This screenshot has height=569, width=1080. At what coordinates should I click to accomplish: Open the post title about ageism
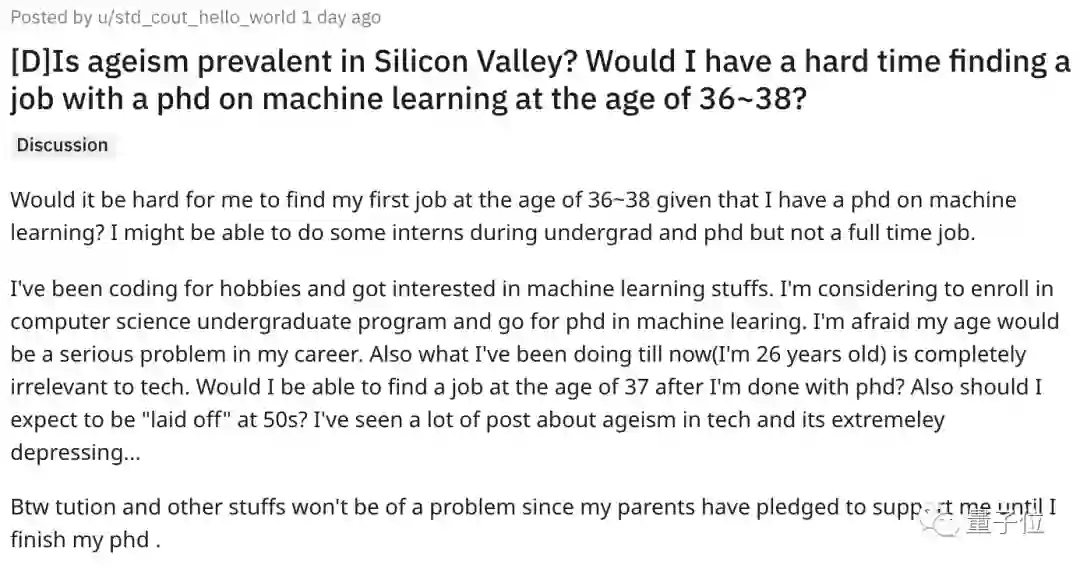(x=540, y=80)
